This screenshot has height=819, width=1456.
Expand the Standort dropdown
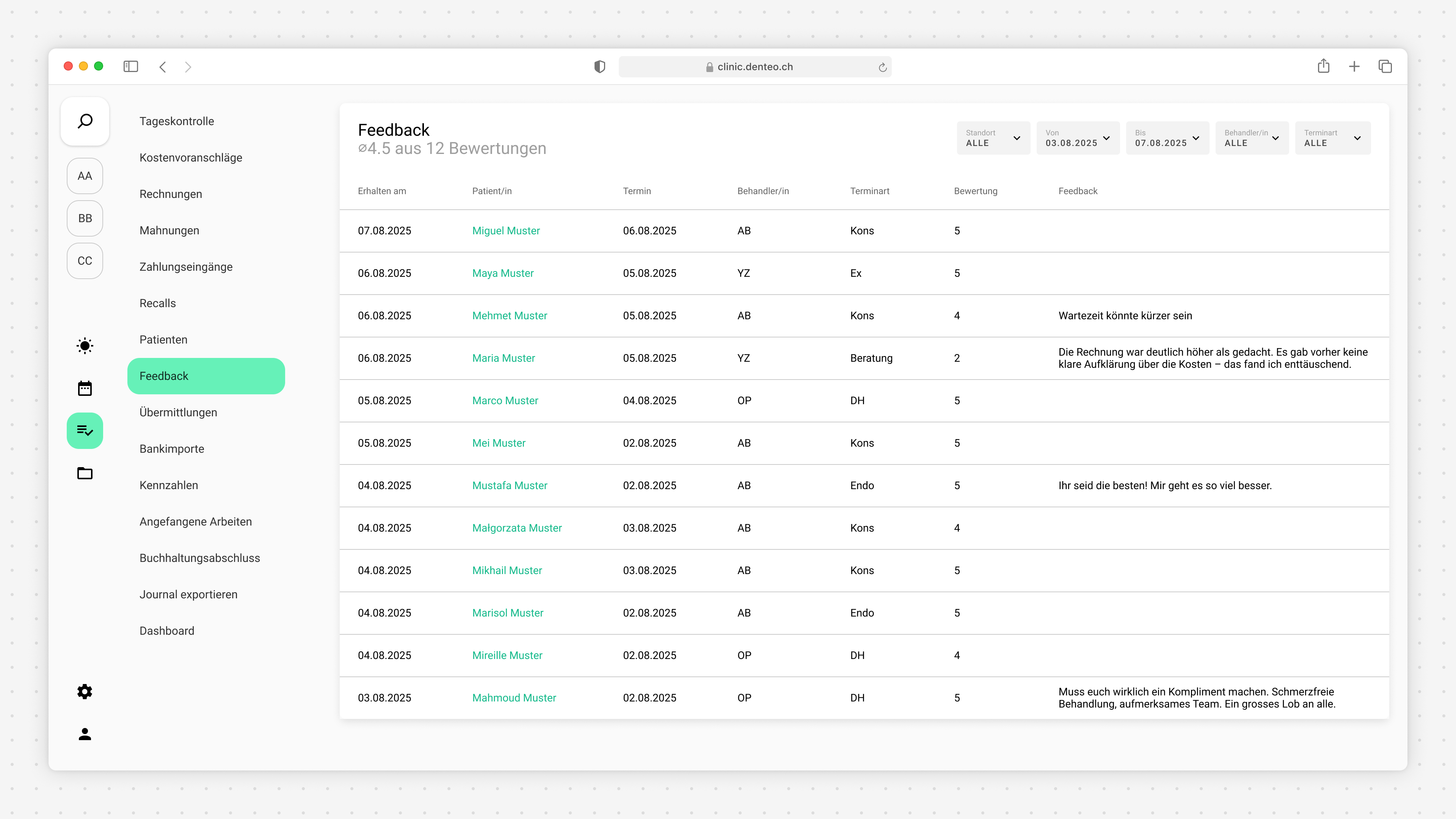(993, 138)
